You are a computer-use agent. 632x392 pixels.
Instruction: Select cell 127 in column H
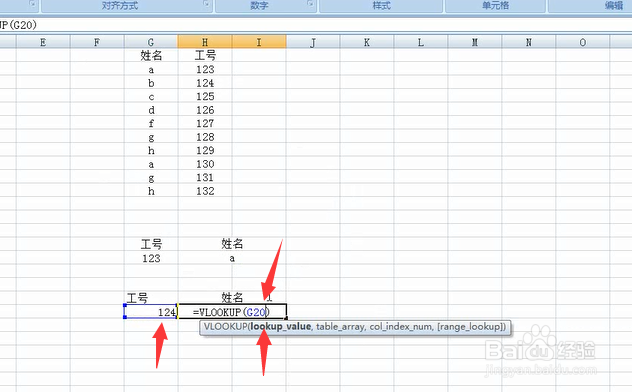tap(205, 123)
